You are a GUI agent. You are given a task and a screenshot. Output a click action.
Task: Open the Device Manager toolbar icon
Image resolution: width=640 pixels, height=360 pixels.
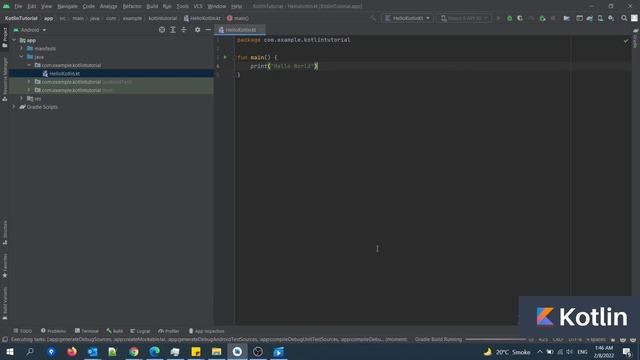click(x=600, y=18)
